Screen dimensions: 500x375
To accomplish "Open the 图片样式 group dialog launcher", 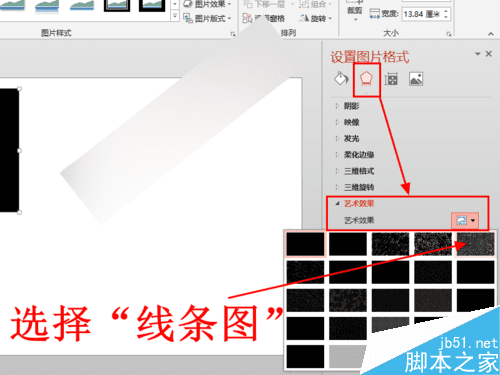I will (x=233, y=34).
